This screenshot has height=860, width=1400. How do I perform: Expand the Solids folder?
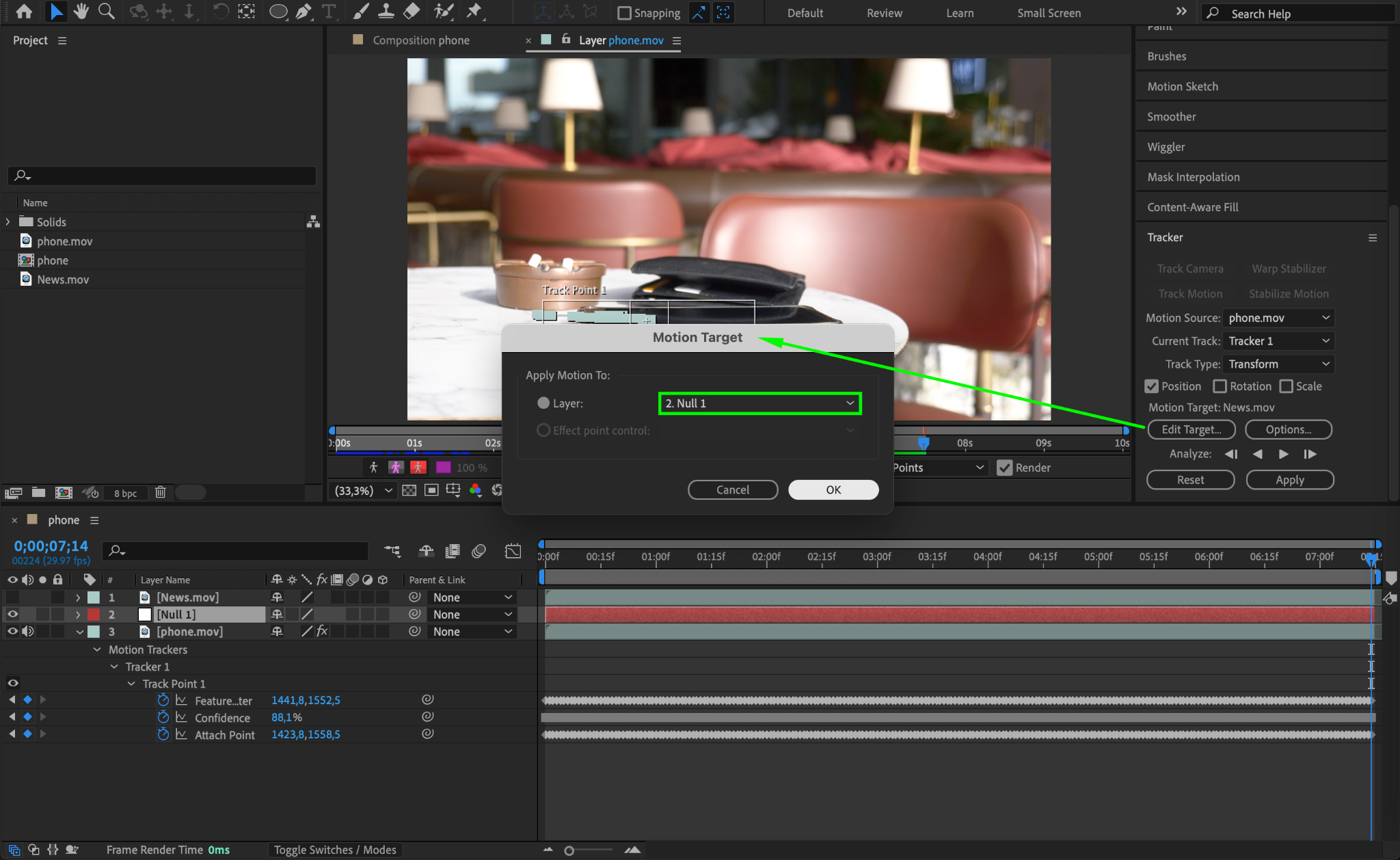(x=8, y=221)
